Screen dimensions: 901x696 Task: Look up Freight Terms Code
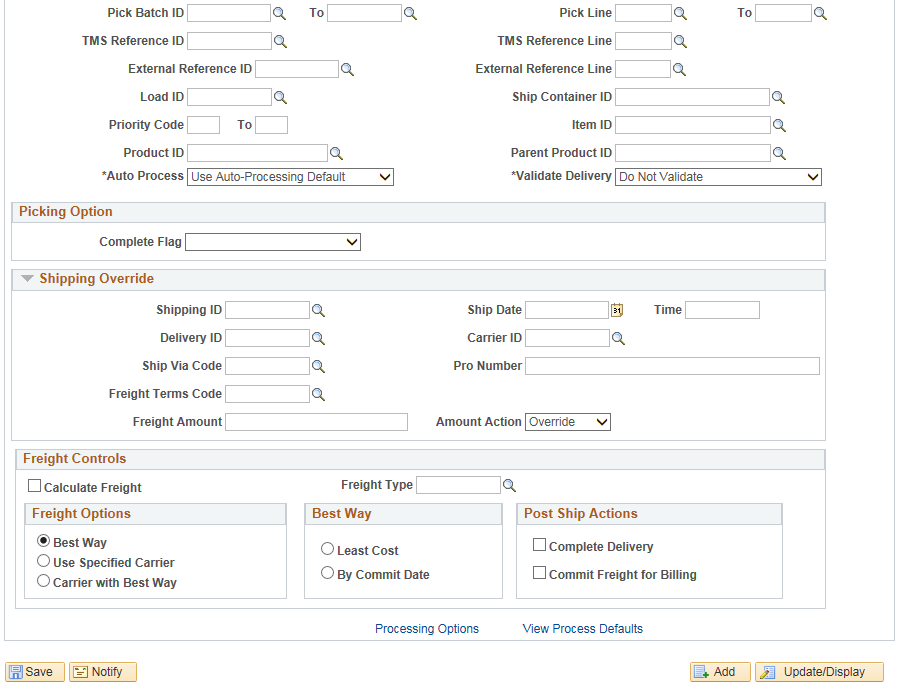(318, 394)
